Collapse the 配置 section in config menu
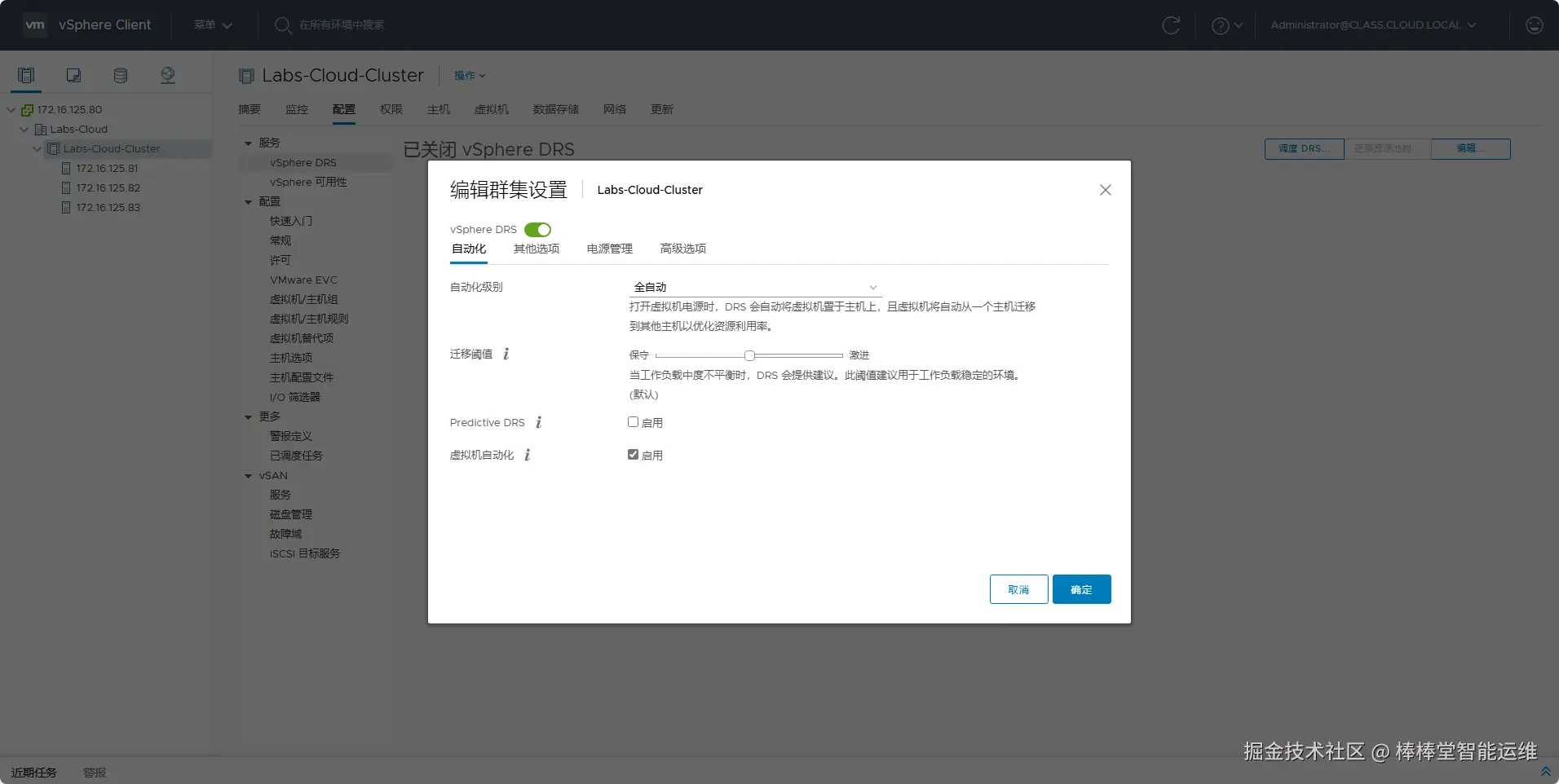1559x784 pixels. tap(249, 202)
